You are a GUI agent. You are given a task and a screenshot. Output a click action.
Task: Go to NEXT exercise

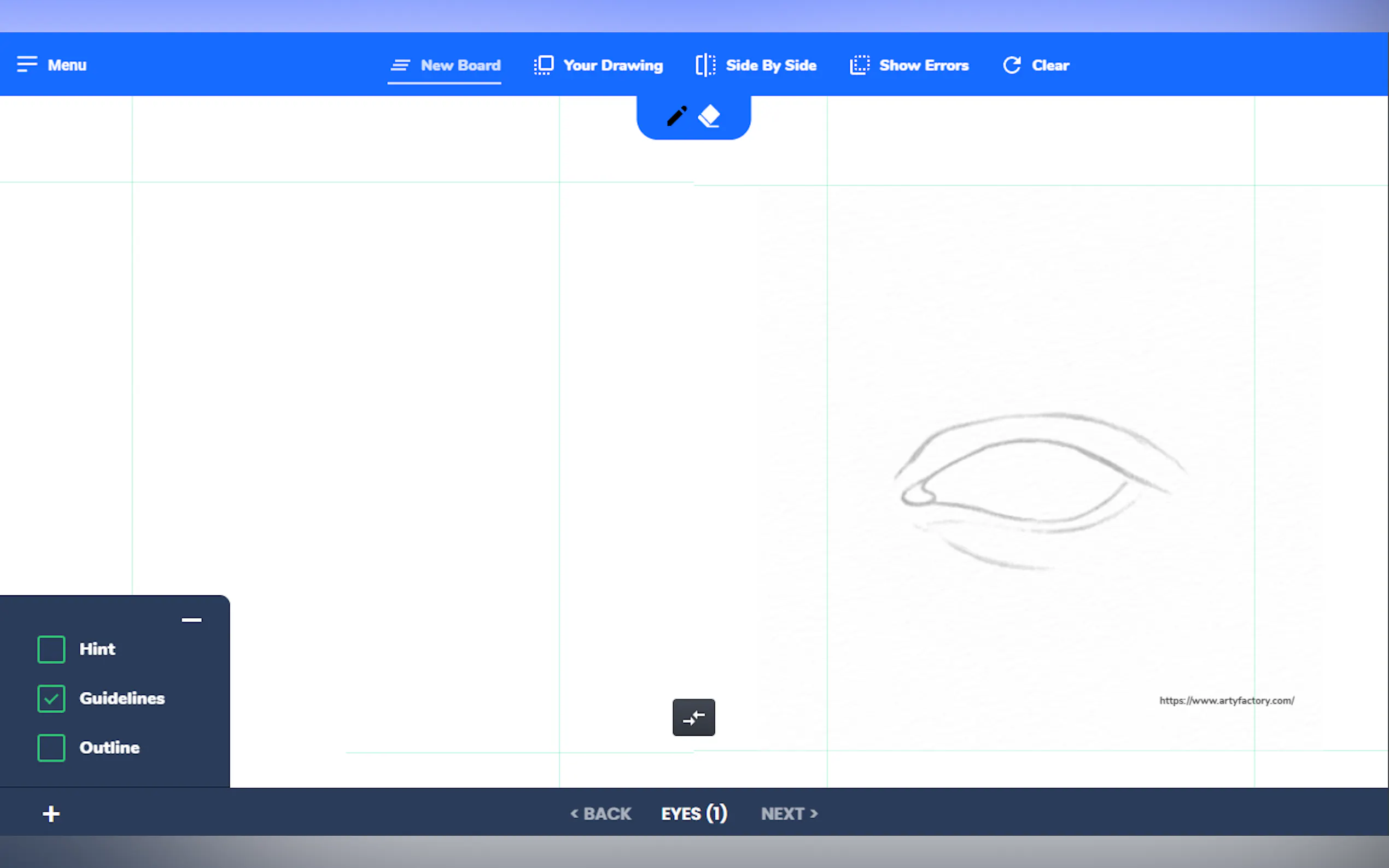(789, 813)
